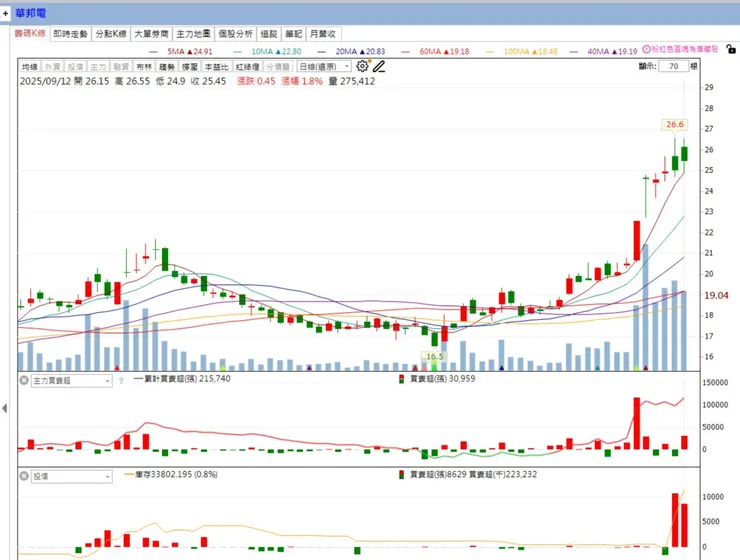Switch to the 即時走勢 tab

pos(70,34)
